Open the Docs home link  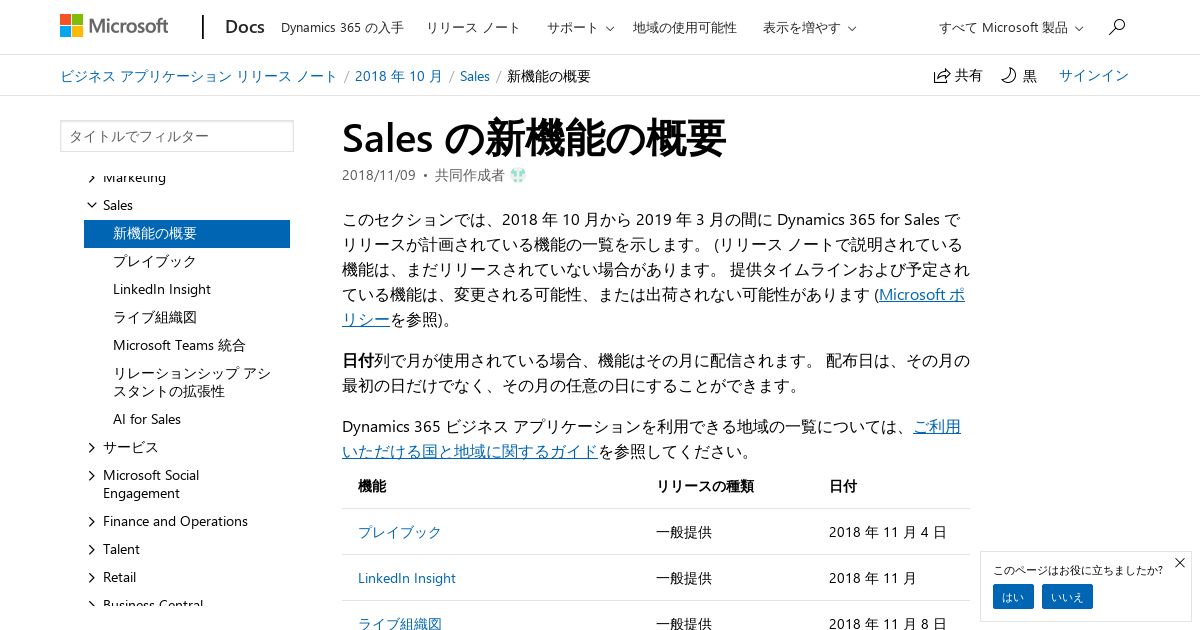click(245, 27)
